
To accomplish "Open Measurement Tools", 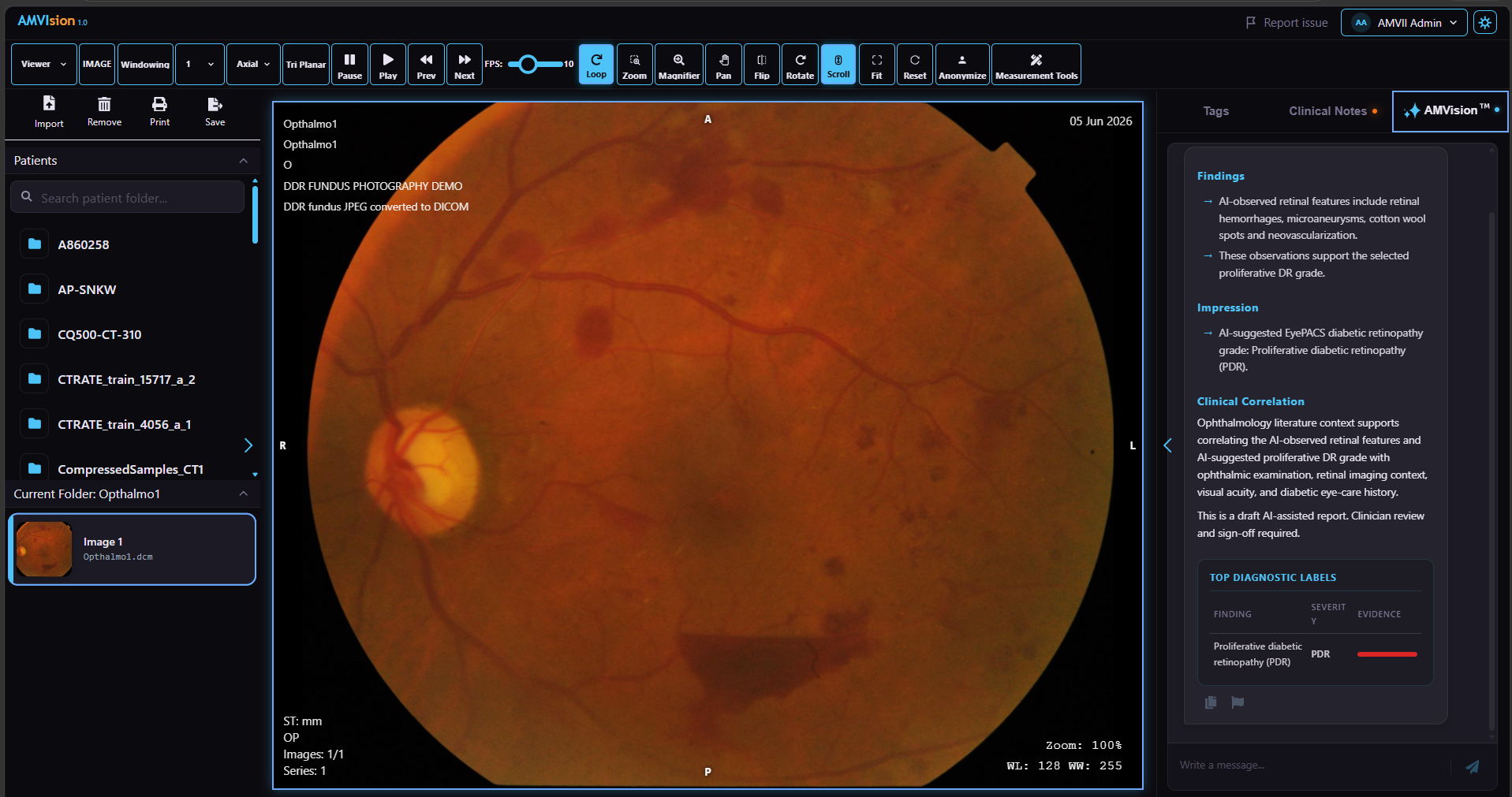I will point(1036,65).
